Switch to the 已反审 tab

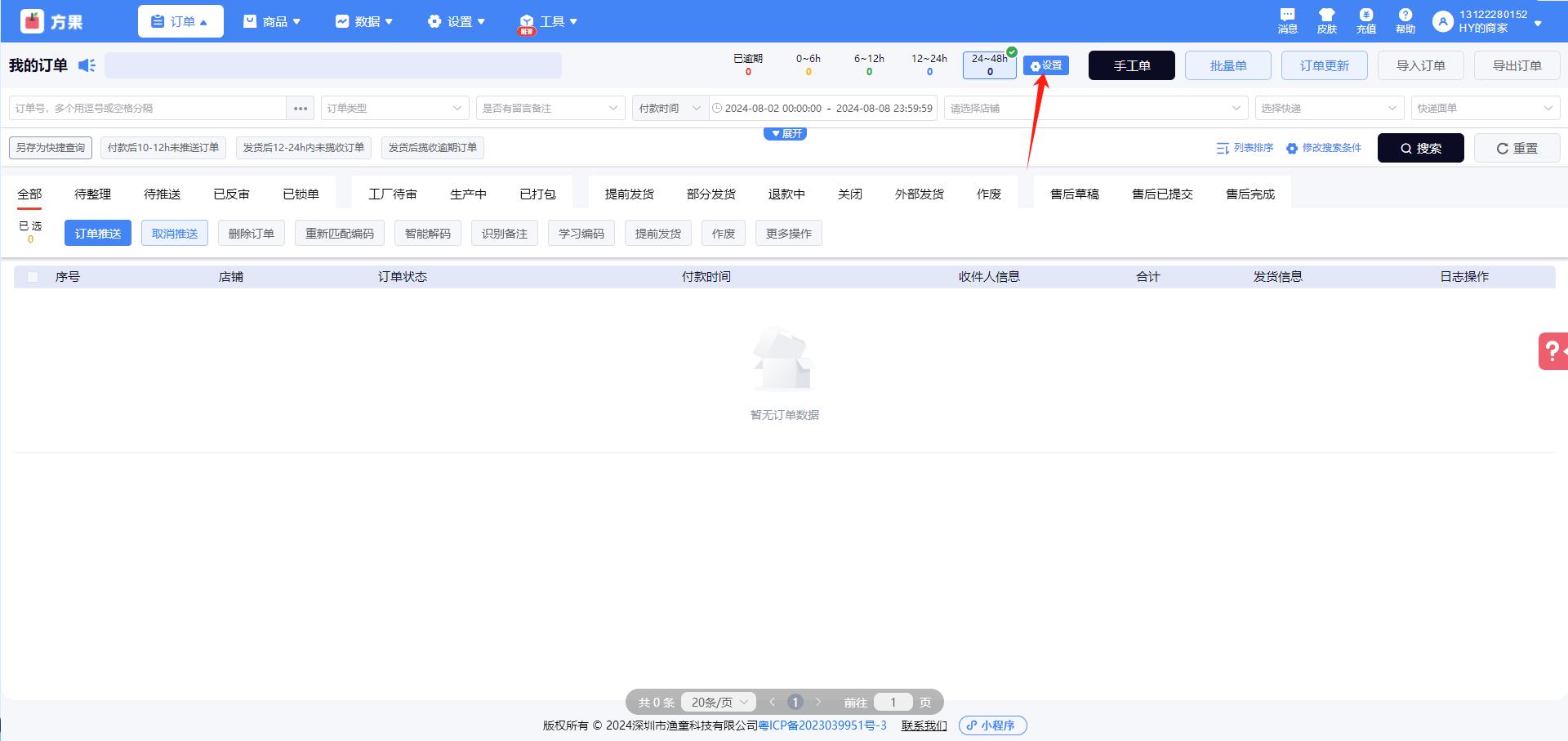(231, 194)
